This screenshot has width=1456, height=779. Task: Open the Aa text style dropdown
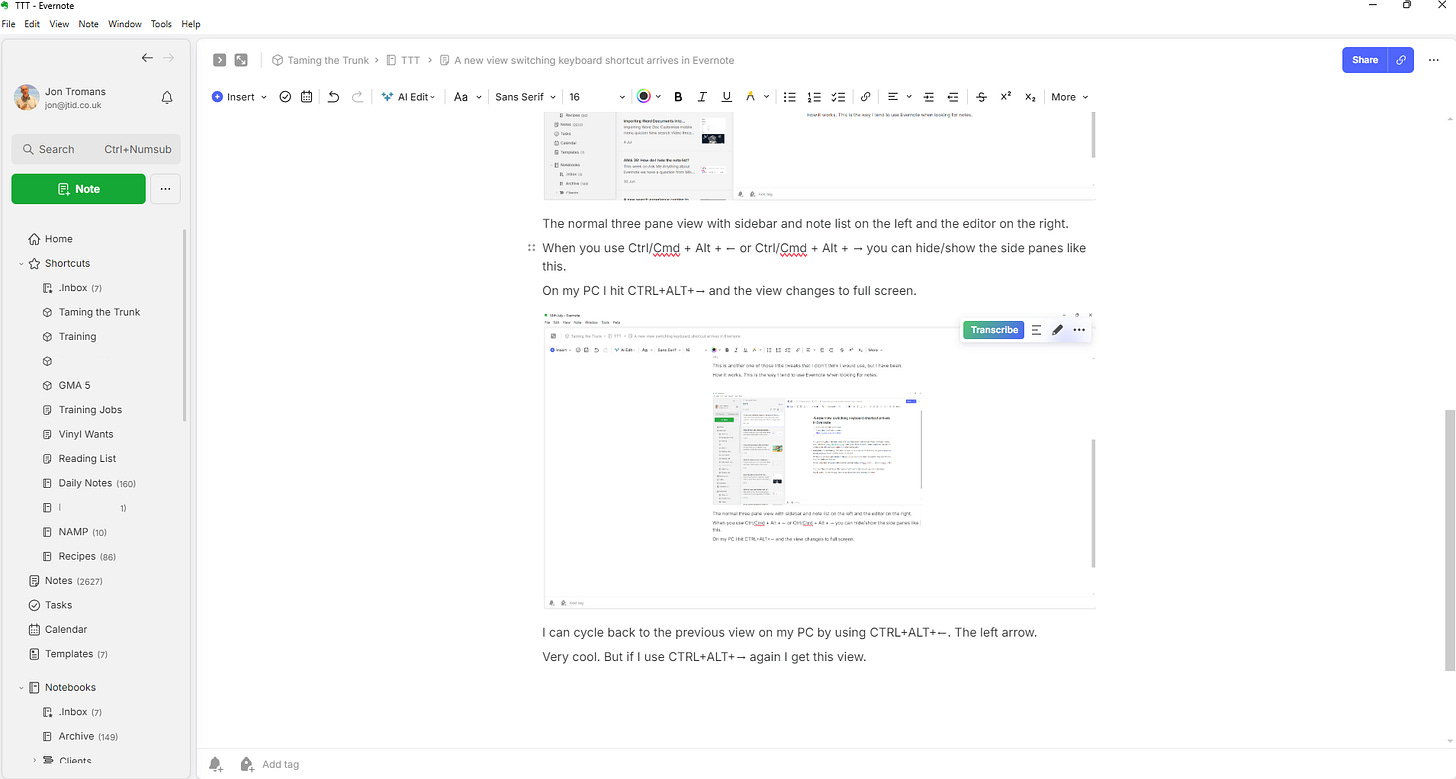467,97
